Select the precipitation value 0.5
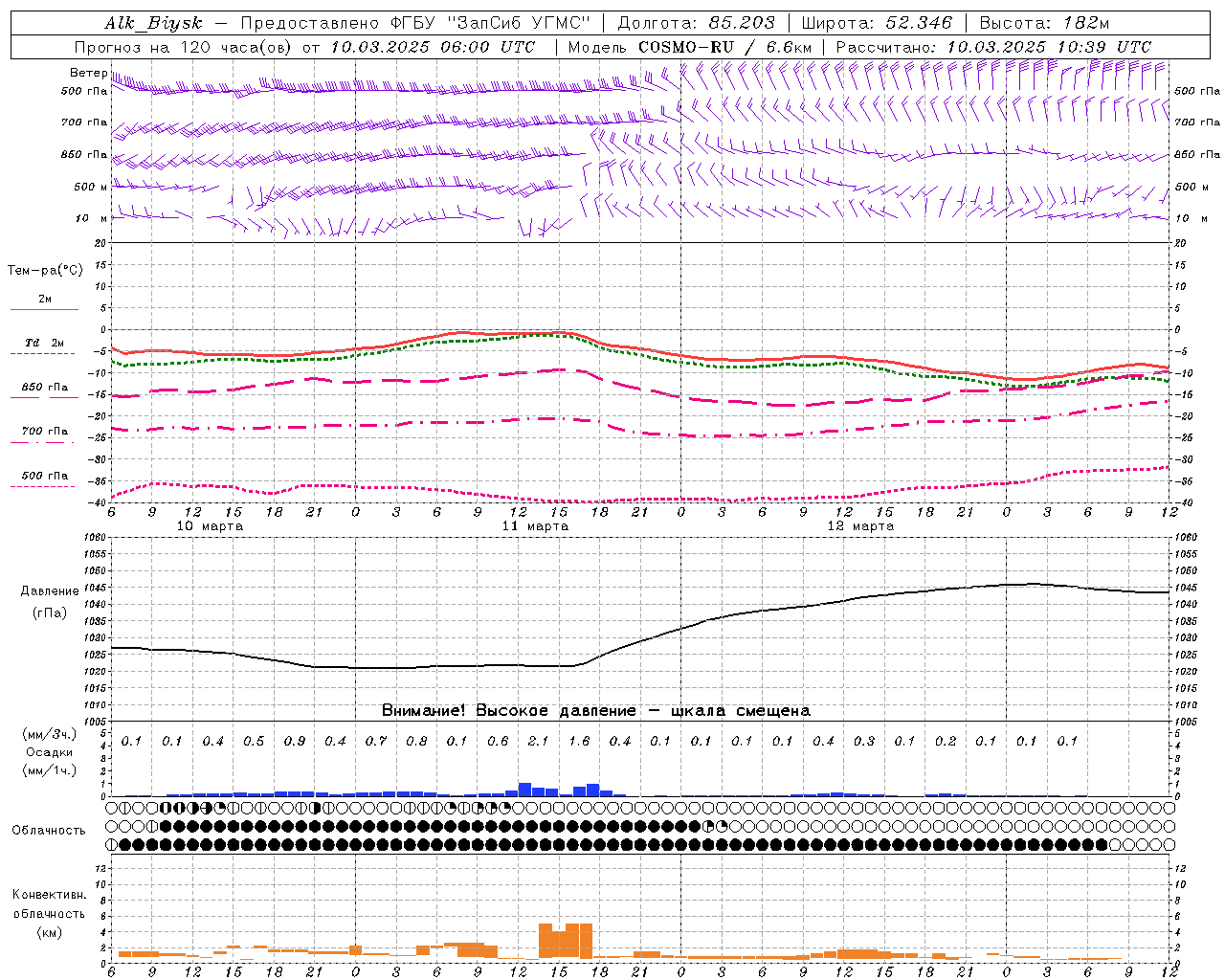Screen dimensions: 1225x980 (254, 741)
